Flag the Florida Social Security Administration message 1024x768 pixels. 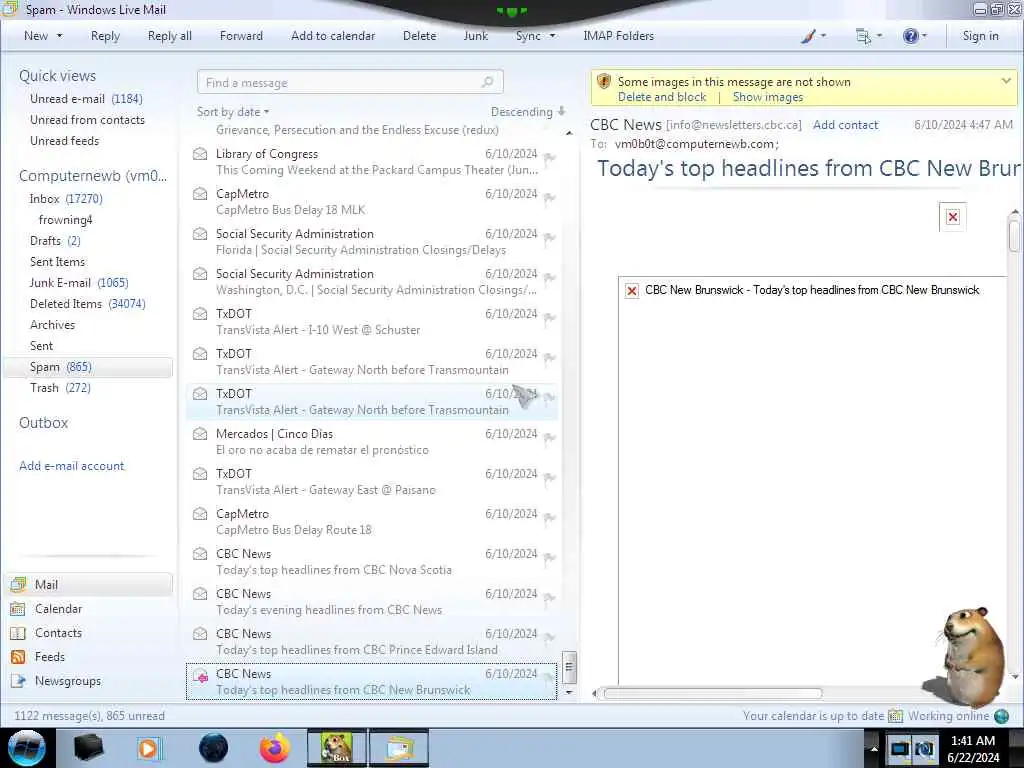[x=550, y=238]
